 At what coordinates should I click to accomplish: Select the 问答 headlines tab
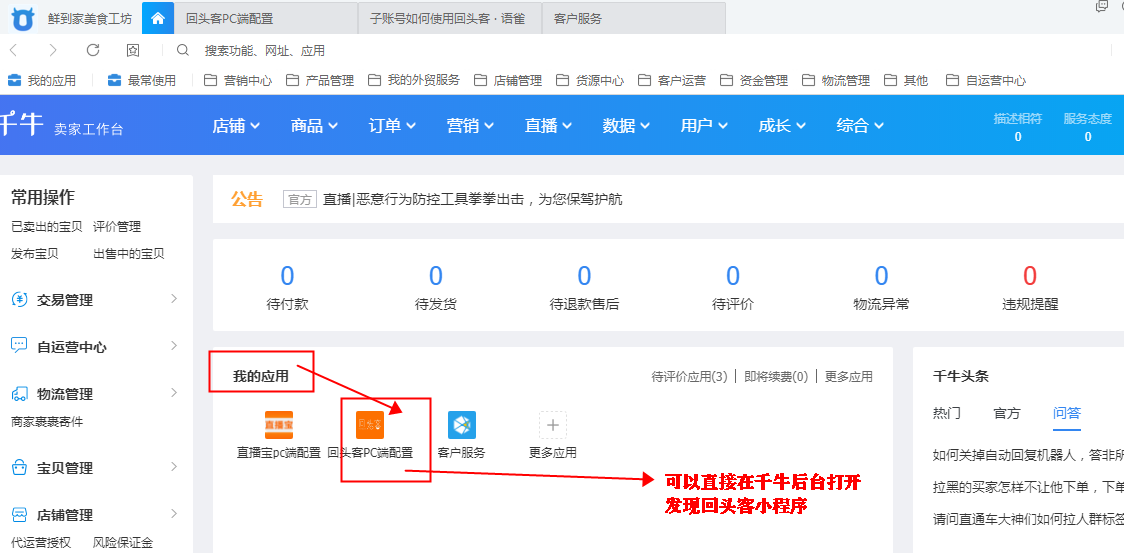pyautogui.click(x=1067, y=414)
